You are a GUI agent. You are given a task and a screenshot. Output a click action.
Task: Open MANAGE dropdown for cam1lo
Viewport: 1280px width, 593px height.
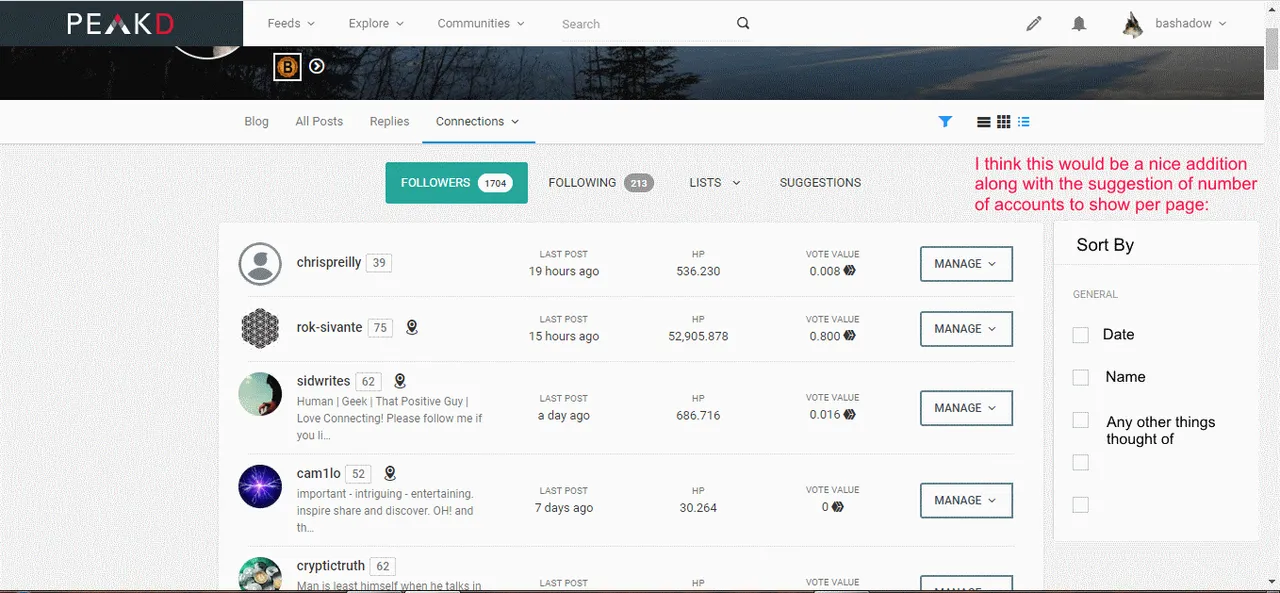point(966,500)
